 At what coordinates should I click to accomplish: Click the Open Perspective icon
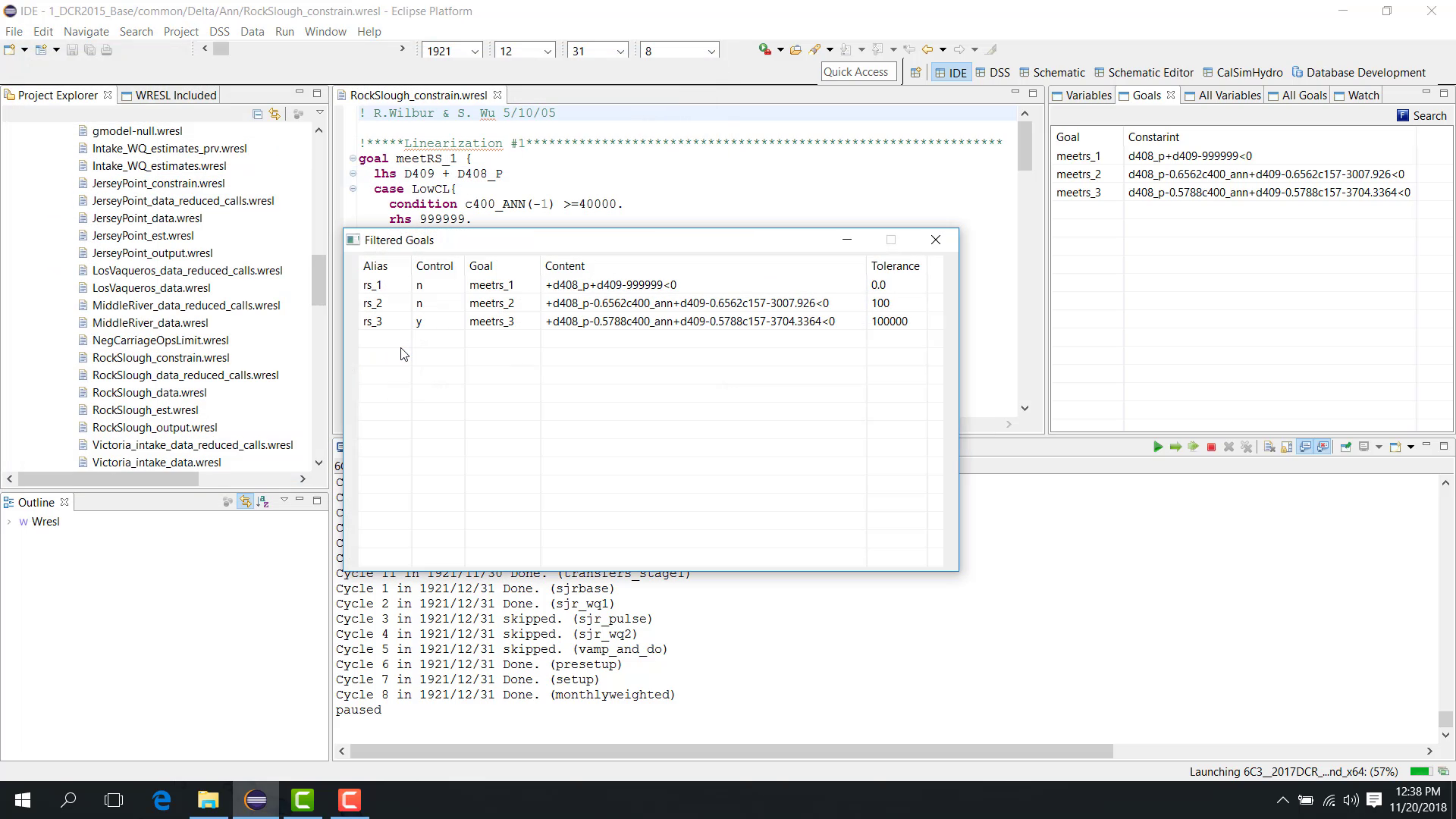(915, 73)
